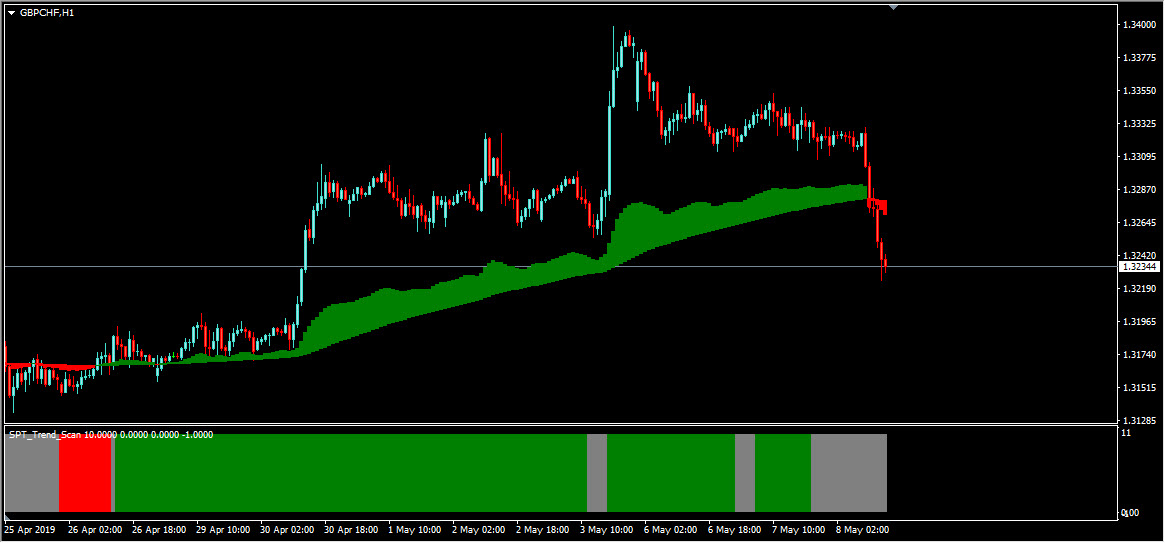1165x543 pixels.
Task: Click the 1.31515 price scale label
Action: [1140, 387]
